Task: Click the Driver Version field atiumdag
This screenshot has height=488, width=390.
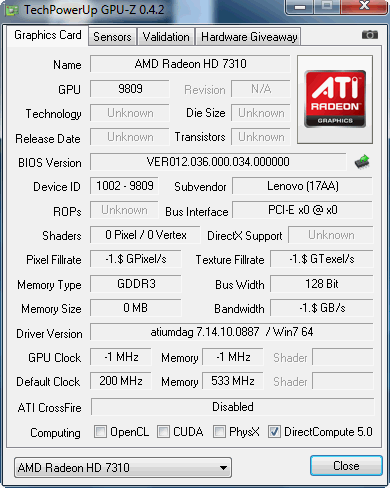Action: point(232,332)
